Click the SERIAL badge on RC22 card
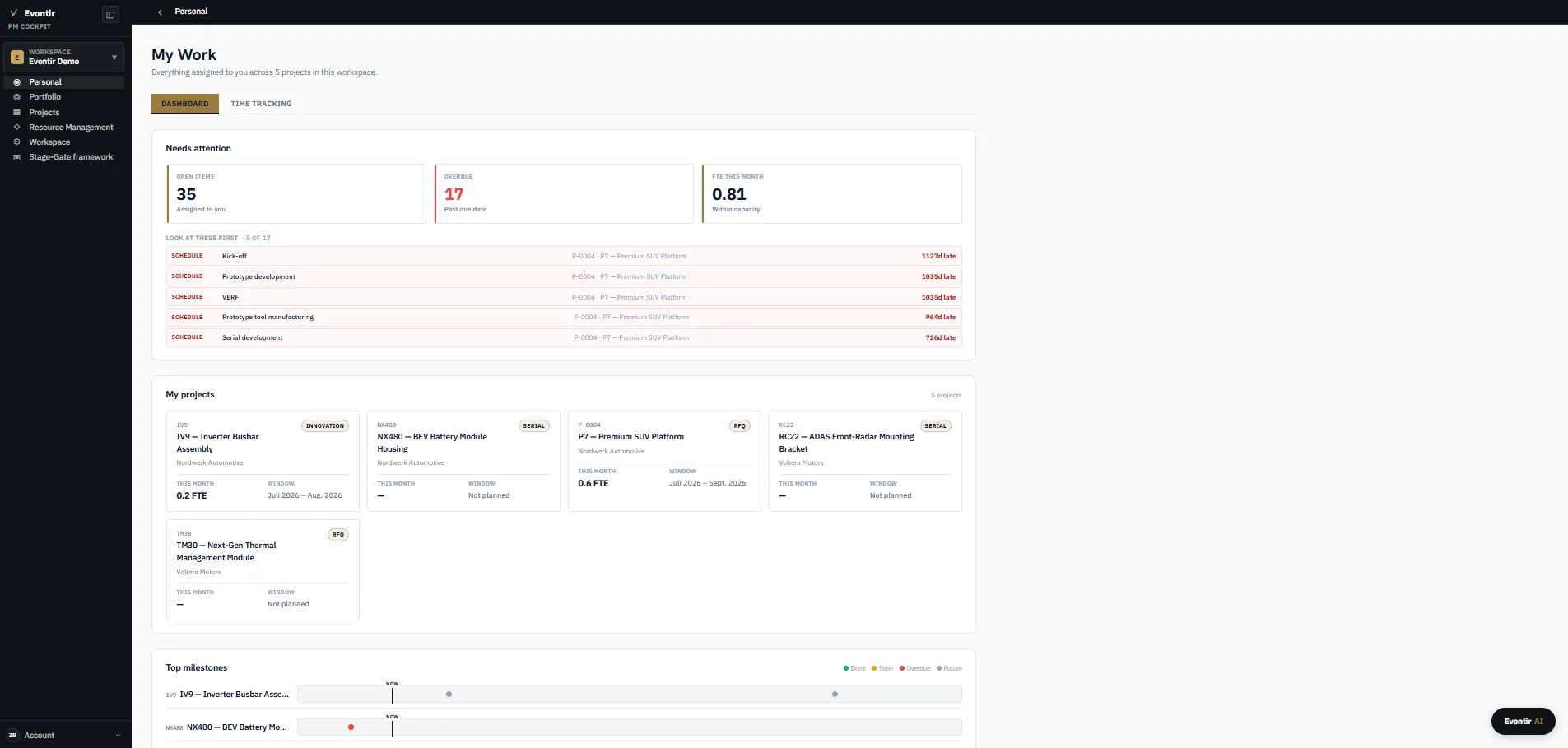Image resolution: width=1568 pixels, height=748 pixels. 936,426
